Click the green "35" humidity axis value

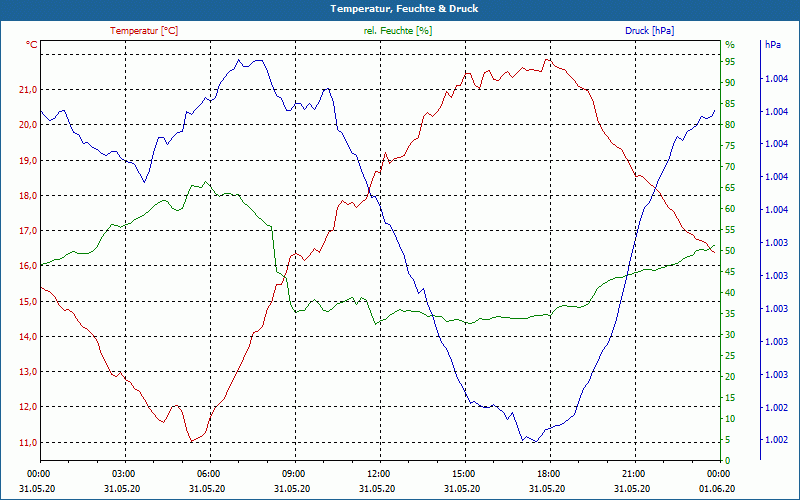click(x=730, y=314)
